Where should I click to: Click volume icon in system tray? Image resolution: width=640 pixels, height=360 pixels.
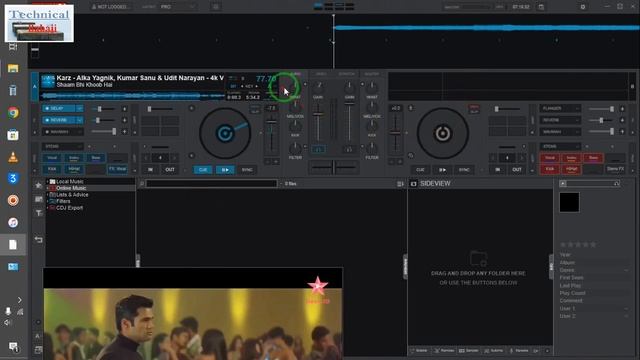pyautogui.click(x=8, y=322)
